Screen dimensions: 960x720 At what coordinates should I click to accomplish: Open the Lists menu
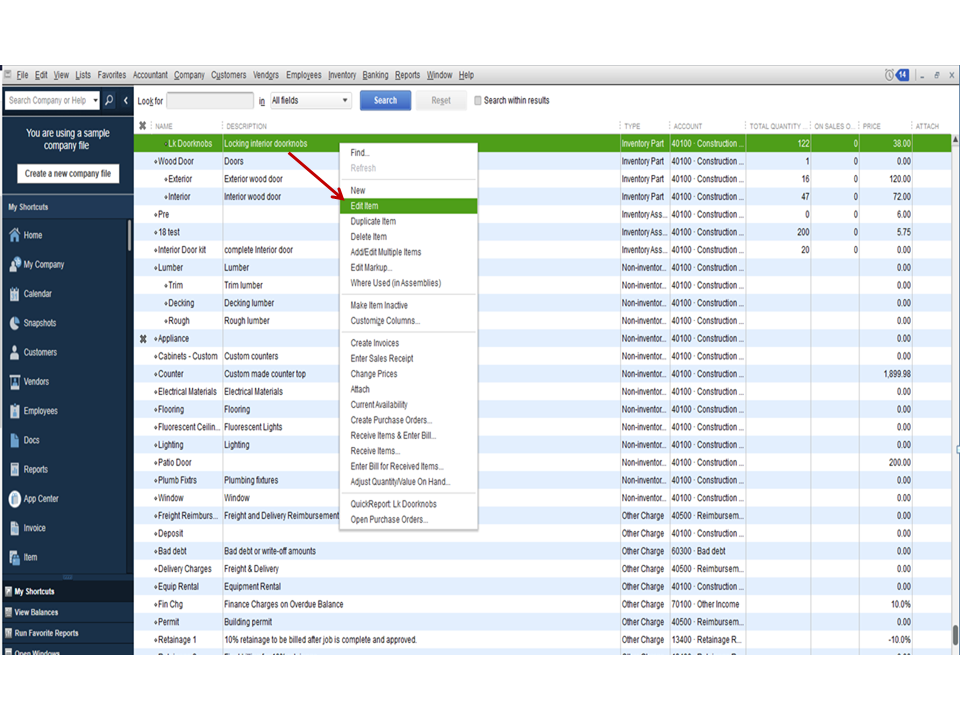pyautogui.click(x=83, y=75)
